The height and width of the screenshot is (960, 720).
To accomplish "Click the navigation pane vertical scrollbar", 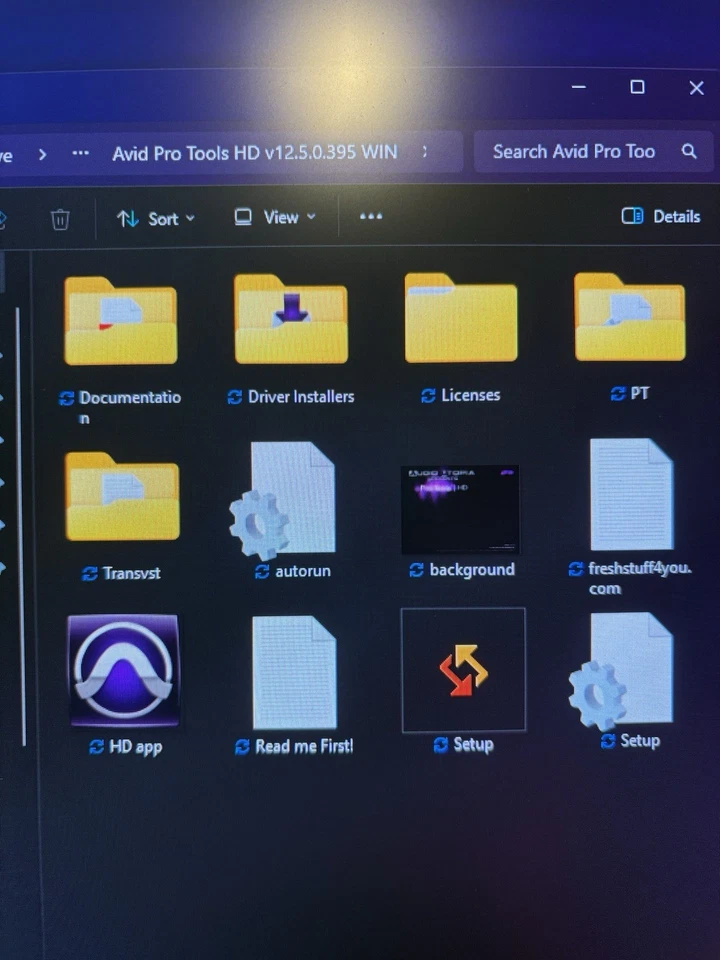I will pos(20,527).
